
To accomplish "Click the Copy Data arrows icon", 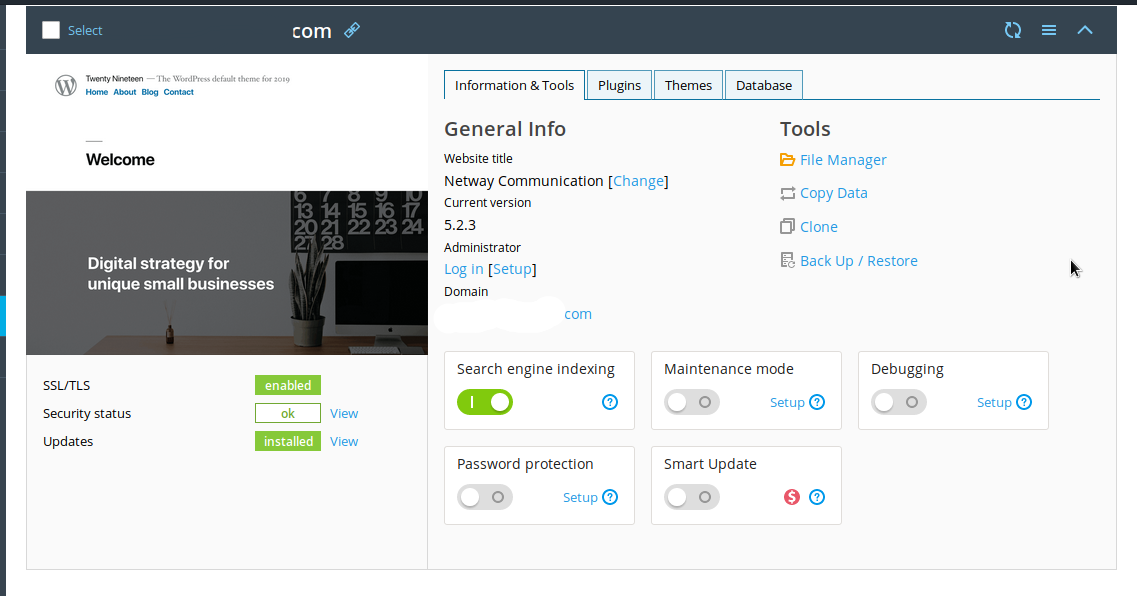I will 787,193.
